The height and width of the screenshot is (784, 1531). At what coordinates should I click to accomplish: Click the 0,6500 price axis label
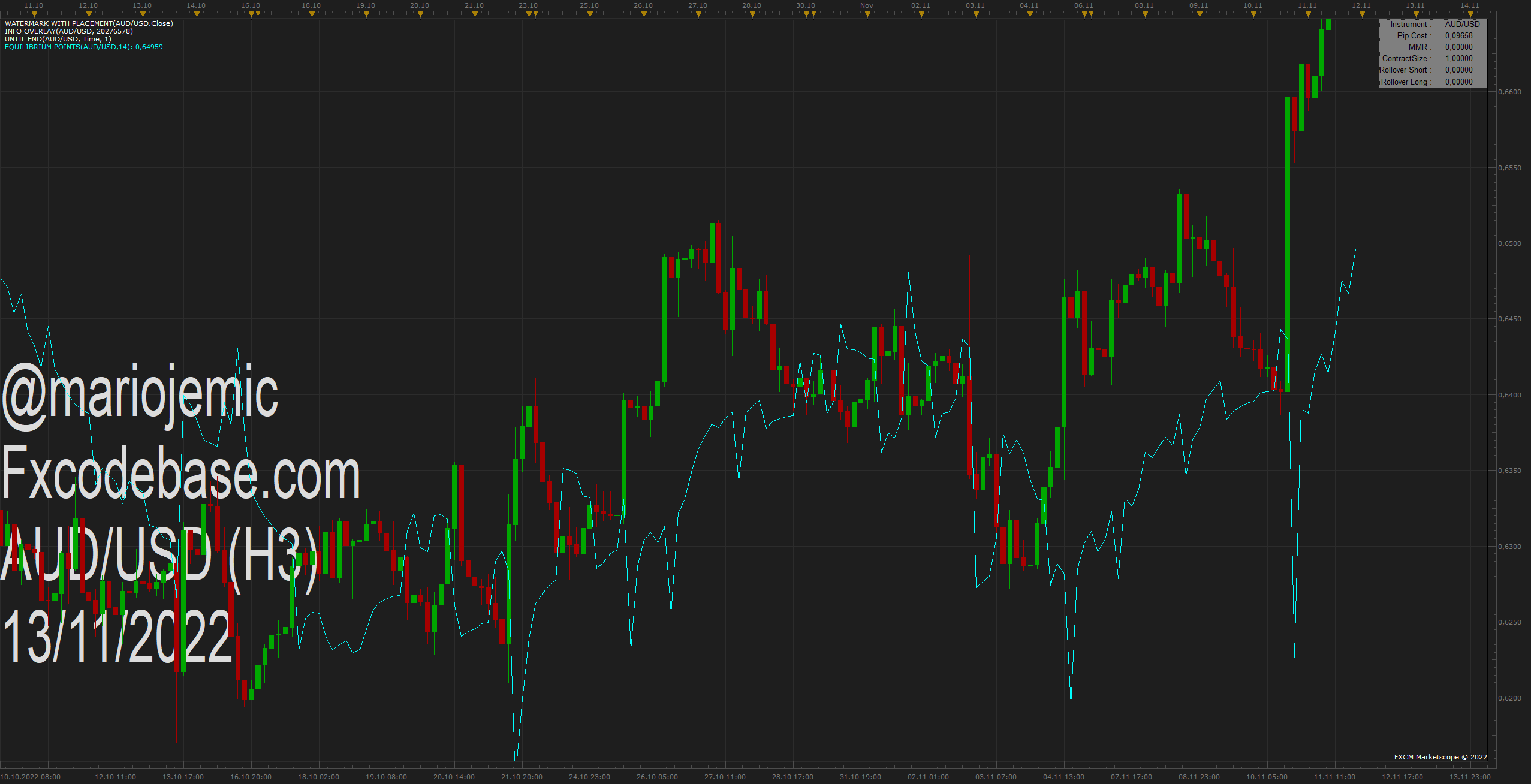pos(1509,243)
